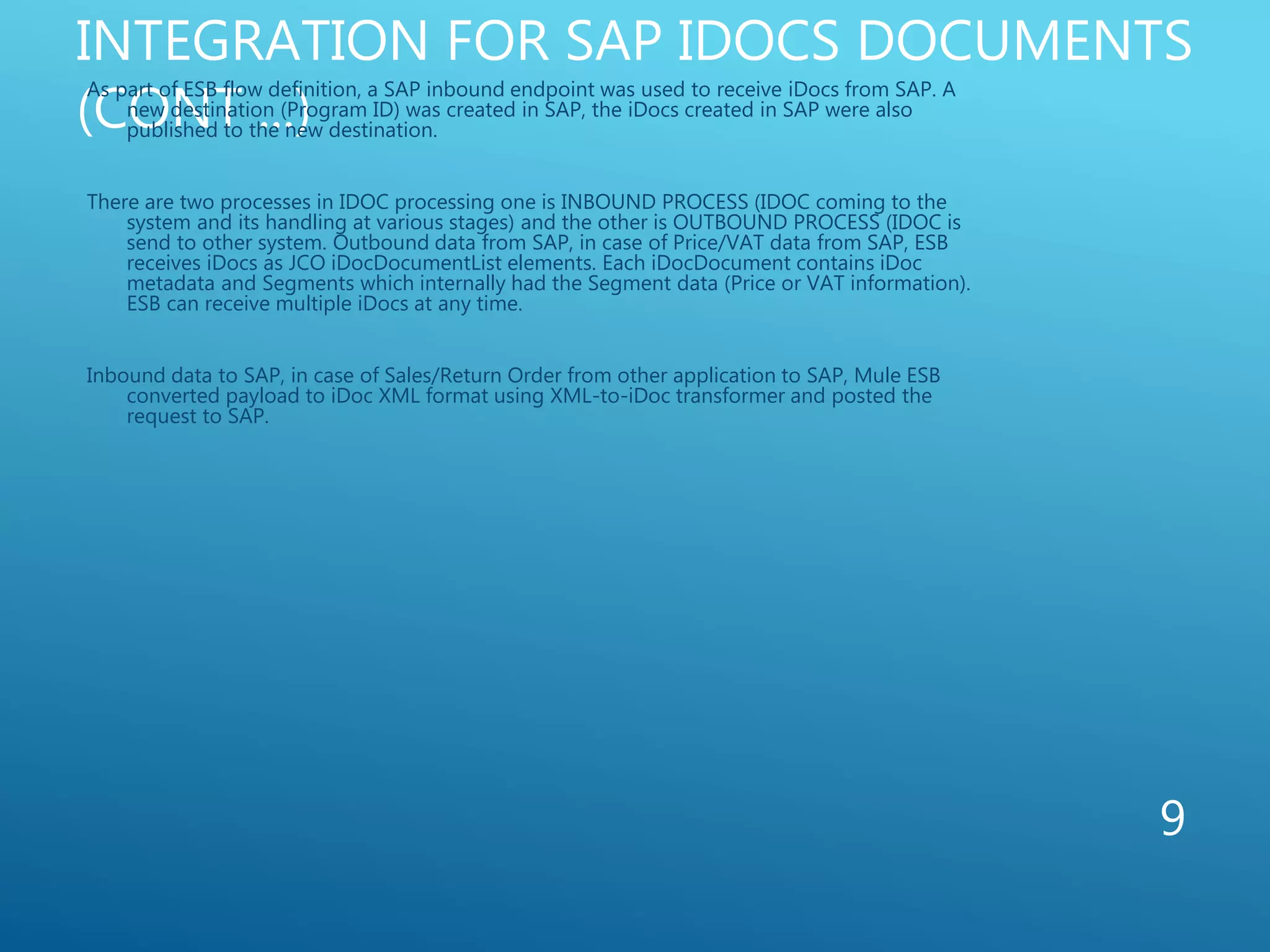Click the text 'XML-to-iDoc transformer'
Viewport: 1270px width, 952px height.
(667, 397)
